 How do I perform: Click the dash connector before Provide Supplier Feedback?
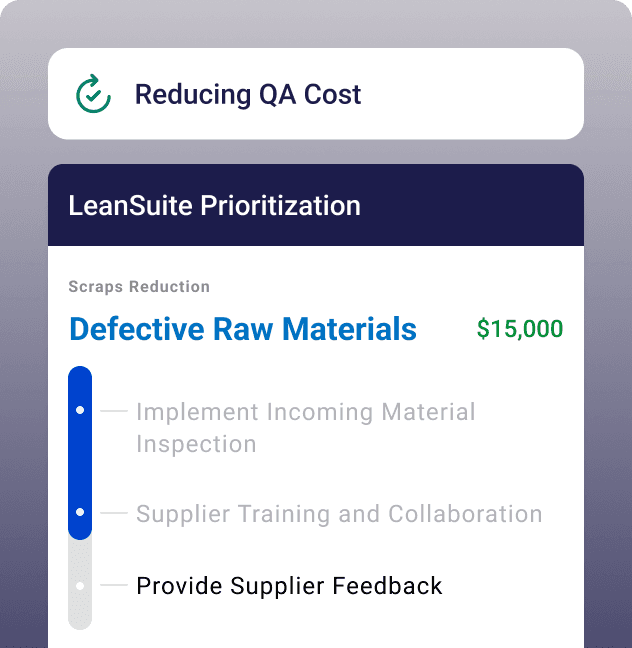coord(114,585)
